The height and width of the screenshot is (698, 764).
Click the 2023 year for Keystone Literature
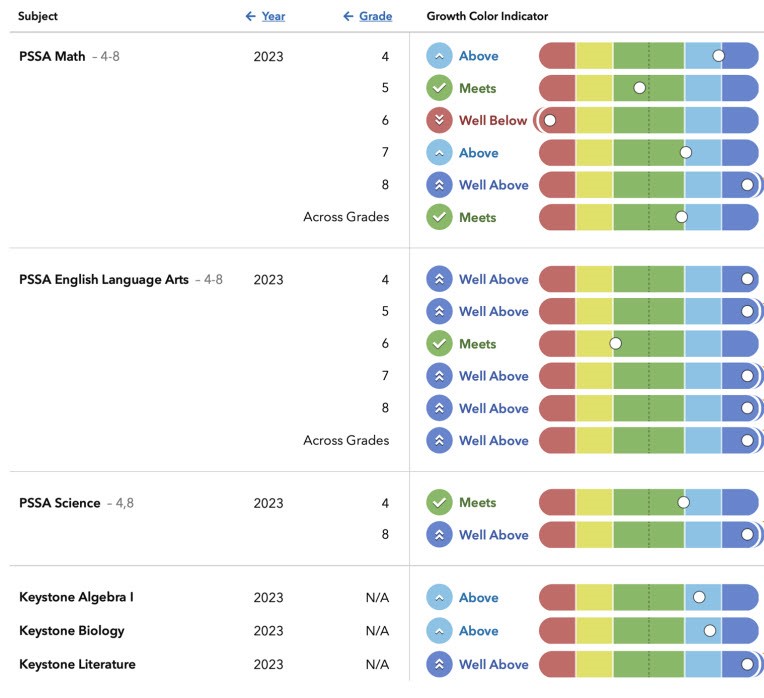268,664
